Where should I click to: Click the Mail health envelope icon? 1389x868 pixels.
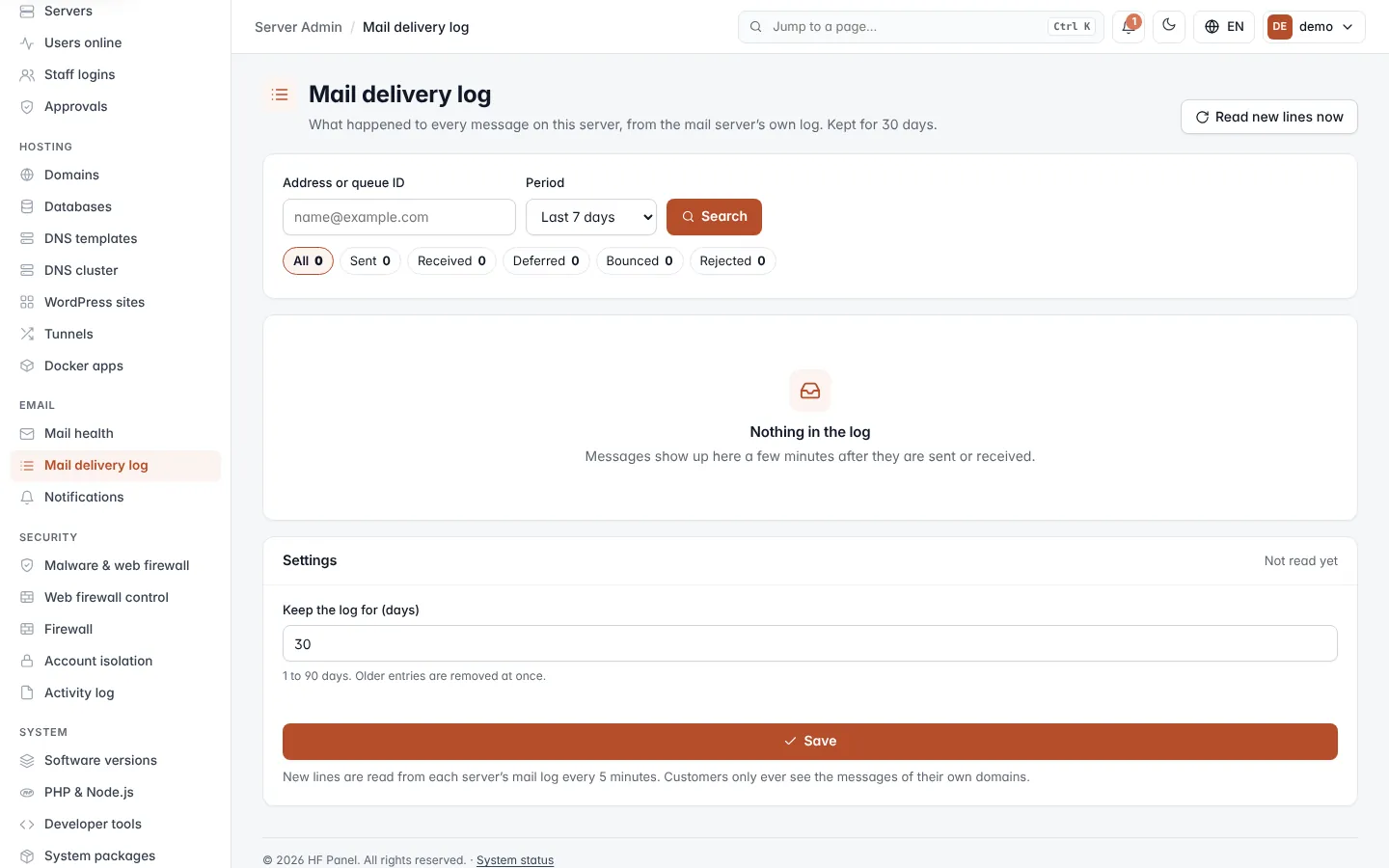pos(27,434)
